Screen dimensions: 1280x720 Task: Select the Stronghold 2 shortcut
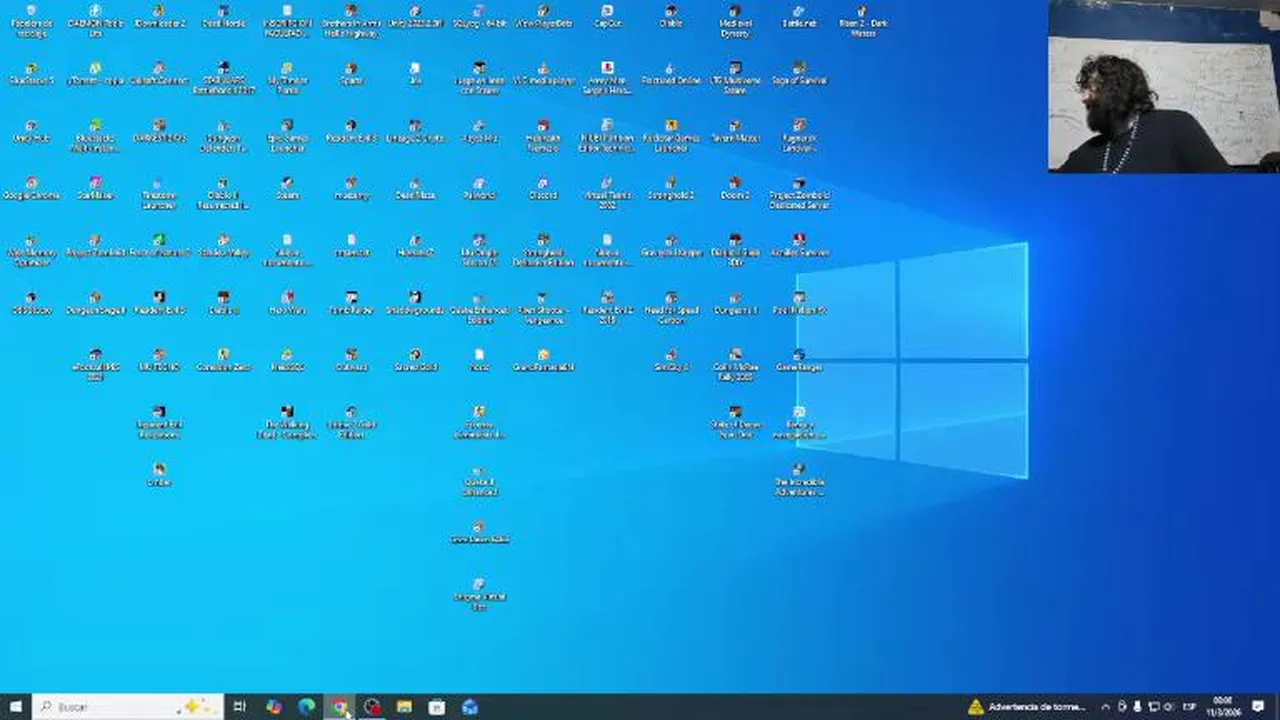(671, 188)
